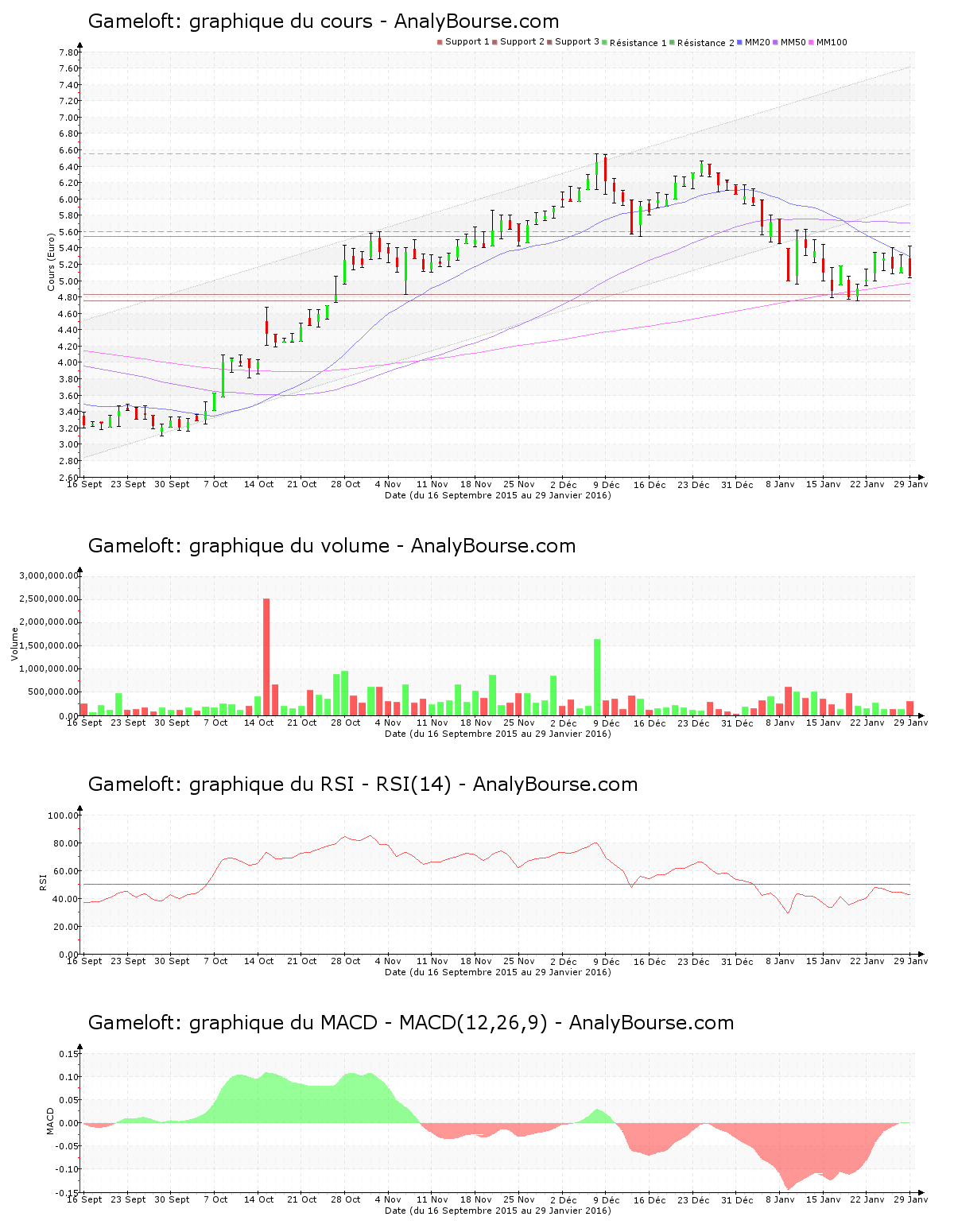
Task: Click '16 Sept' under the price chart
Action: (84, 484)
